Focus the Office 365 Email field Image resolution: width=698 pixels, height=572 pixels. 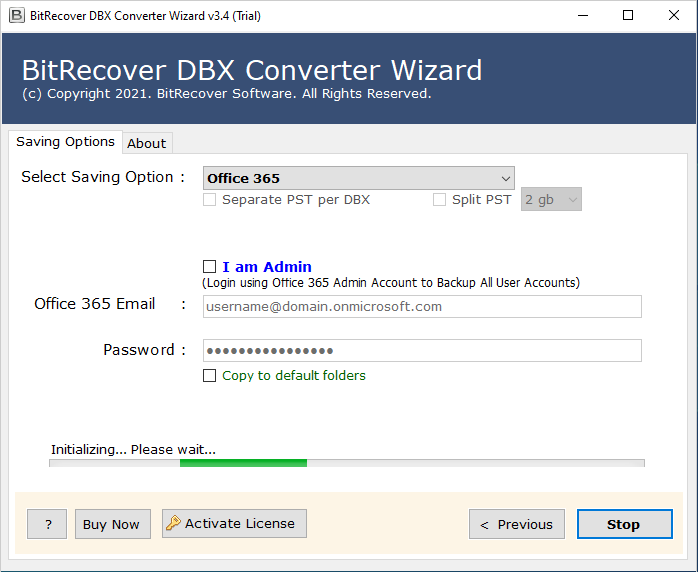tap(422, 306)
